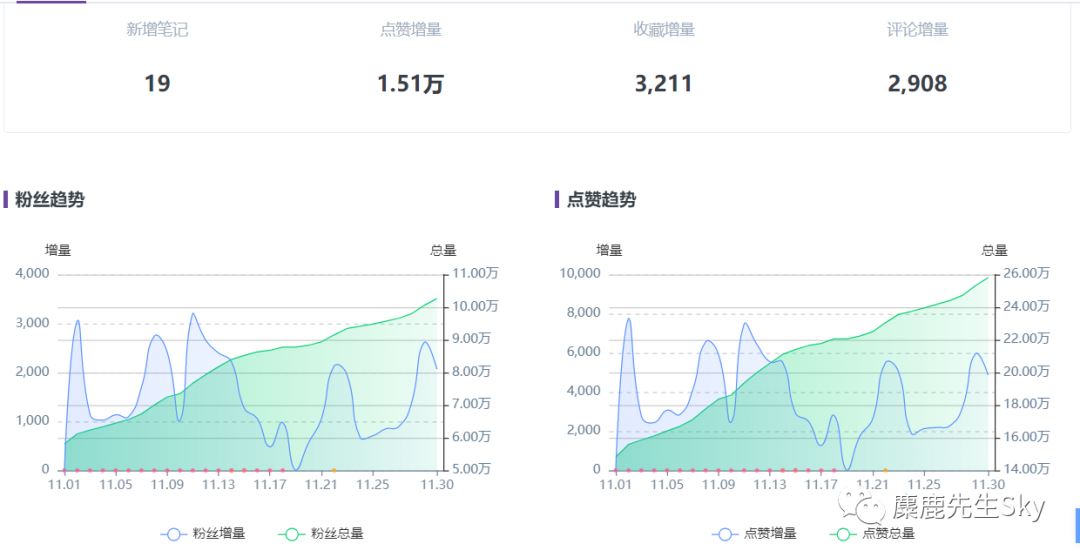
Task: Click the 新增笔记 label
Action: 157,30
